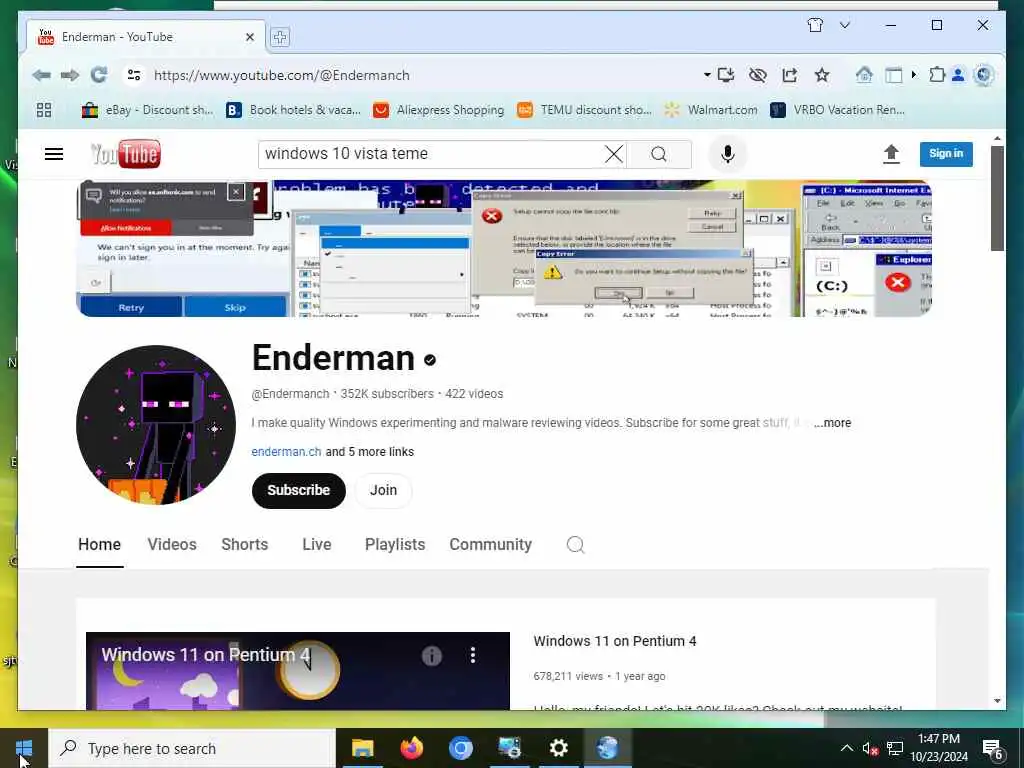Subscribe to the Enderman channel
The width and height of the screenshot is (1024, 768).
tap(298, 490)
